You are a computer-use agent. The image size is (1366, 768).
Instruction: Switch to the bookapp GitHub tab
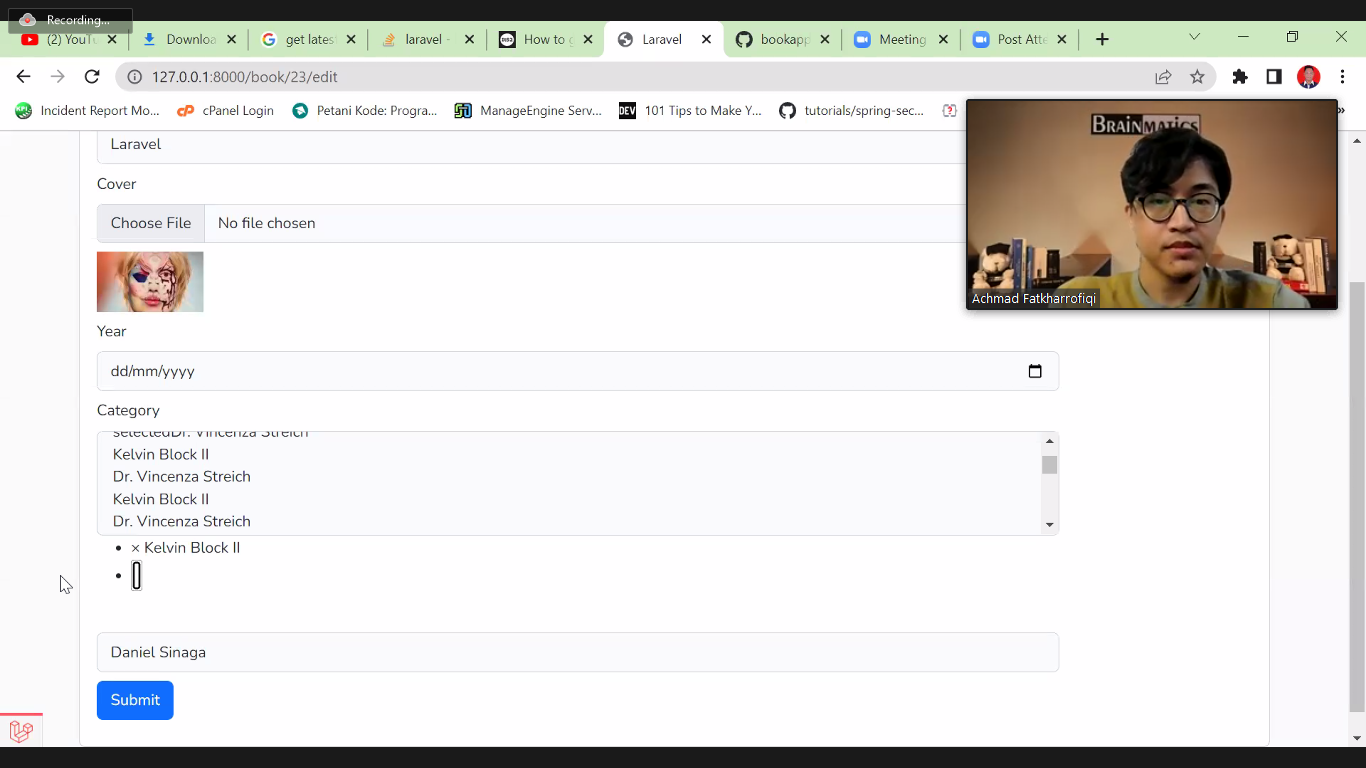(783, 39)
